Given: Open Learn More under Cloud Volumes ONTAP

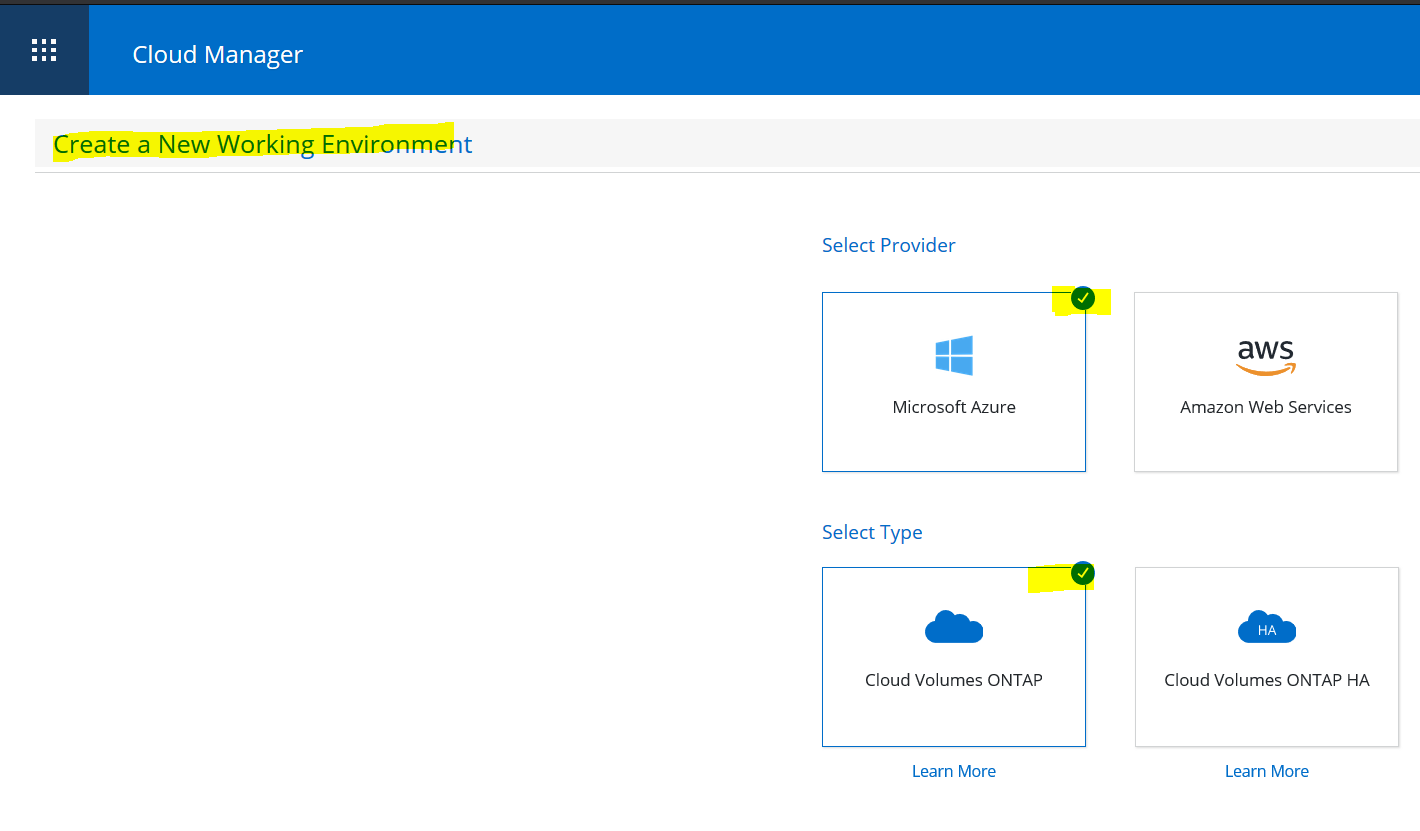Looking at the screenshot, I should [954, 771].
